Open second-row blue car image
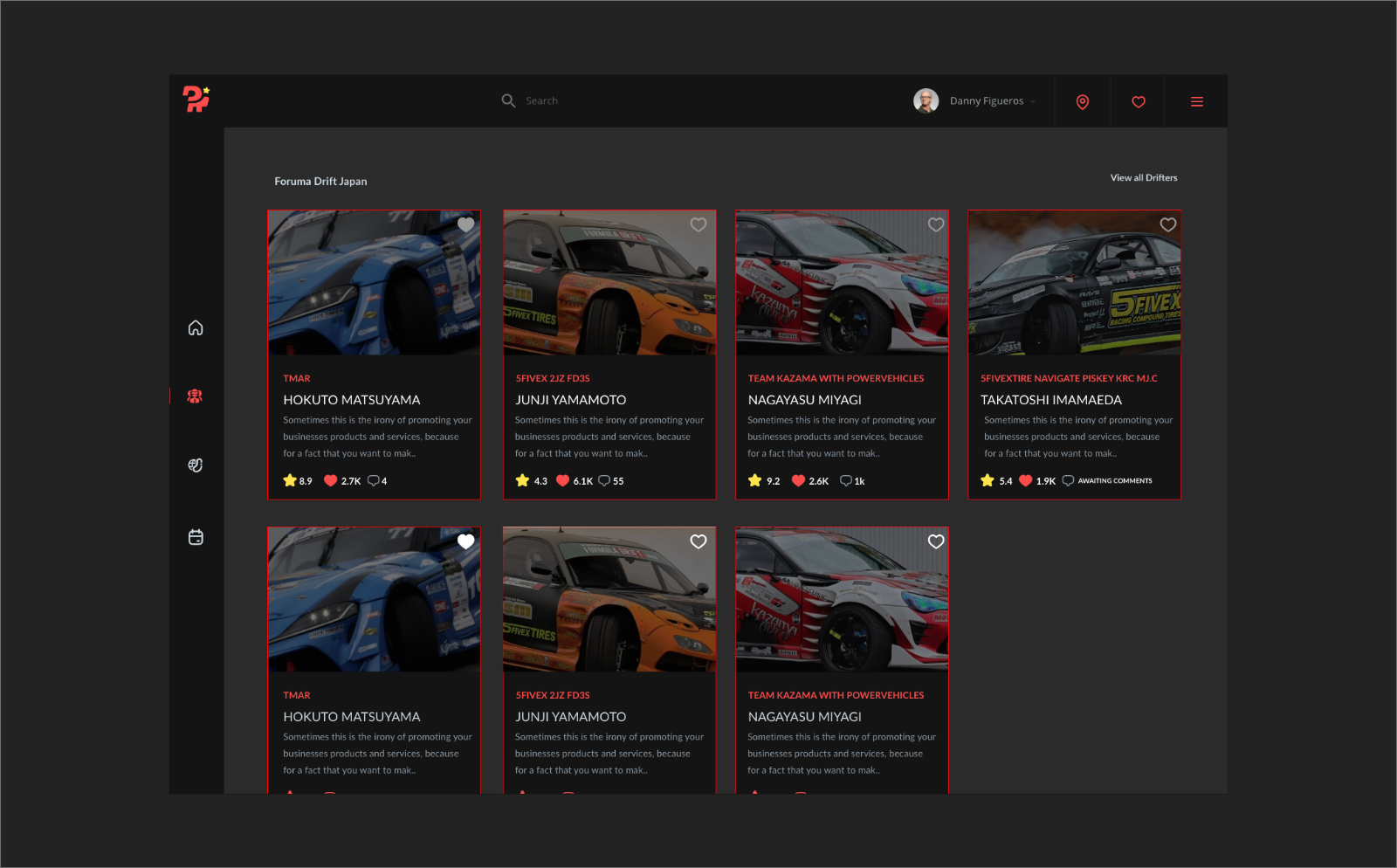Image resolution: width=1397 pixels, height=868 pixels. point(374,600)
